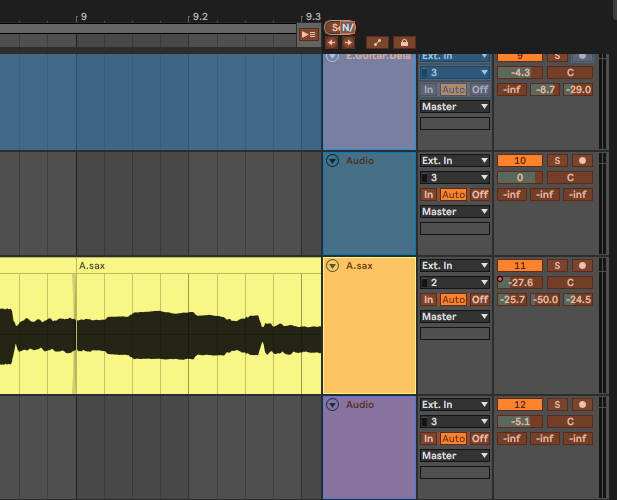The image size is (617, 500).
Task: Arm track 10 for recording
Action: pos(582,160)
